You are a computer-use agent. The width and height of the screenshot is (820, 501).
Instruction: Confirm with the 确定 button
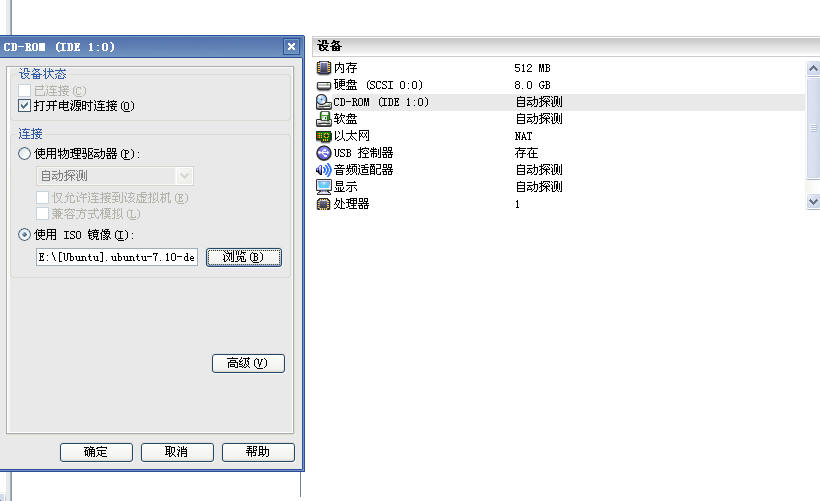96,452
